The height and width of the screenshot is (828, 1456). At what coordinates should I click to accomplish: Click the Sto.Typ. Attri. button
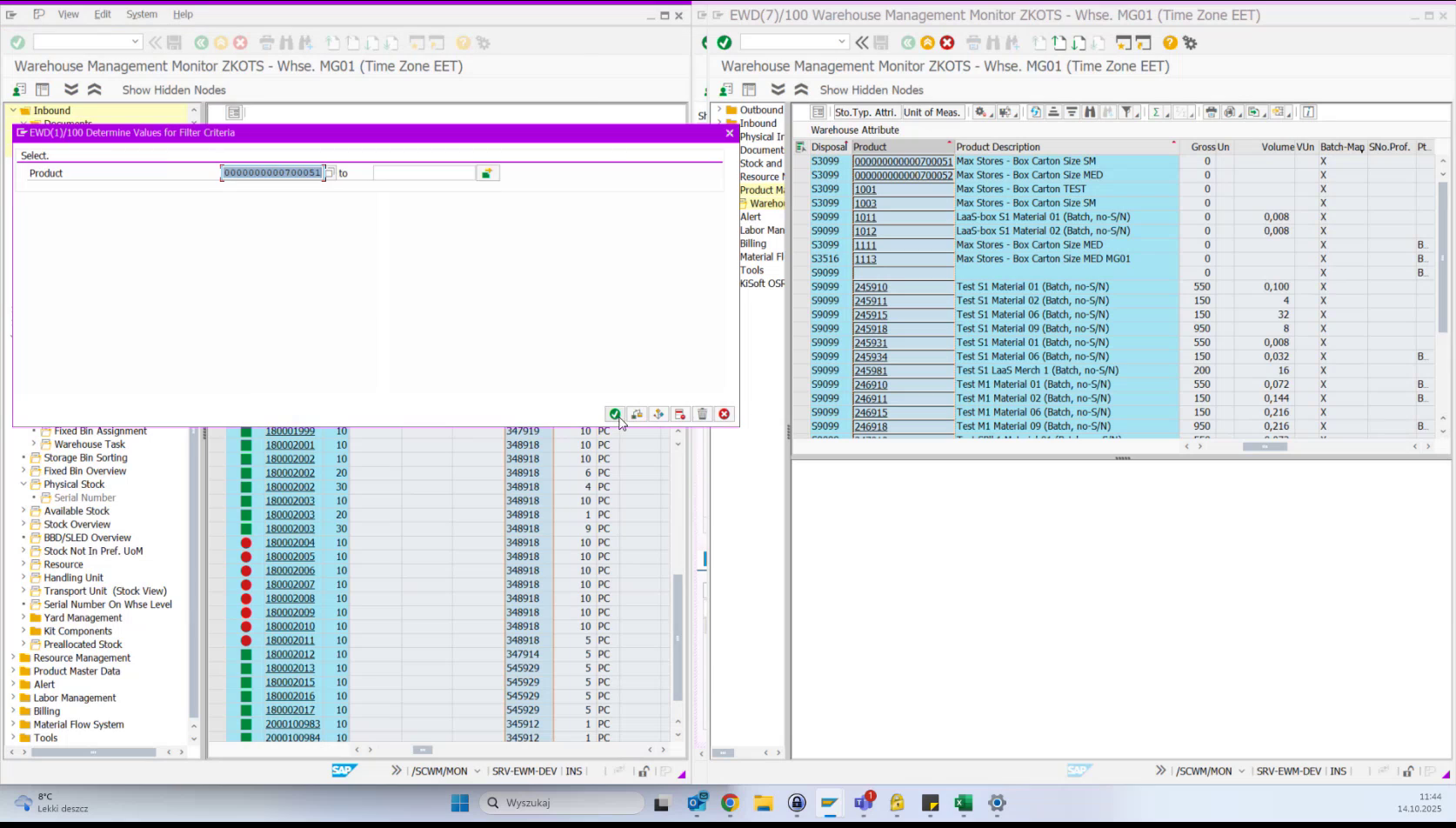[x=865, y=111]
